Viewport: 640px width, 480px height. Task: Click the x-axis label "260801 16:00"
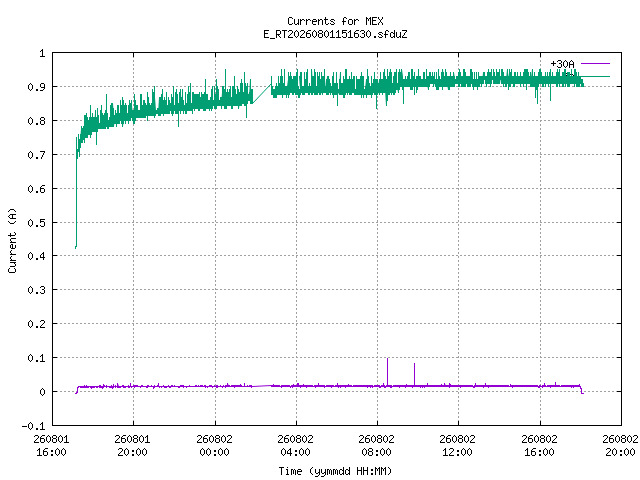[51, 446]
